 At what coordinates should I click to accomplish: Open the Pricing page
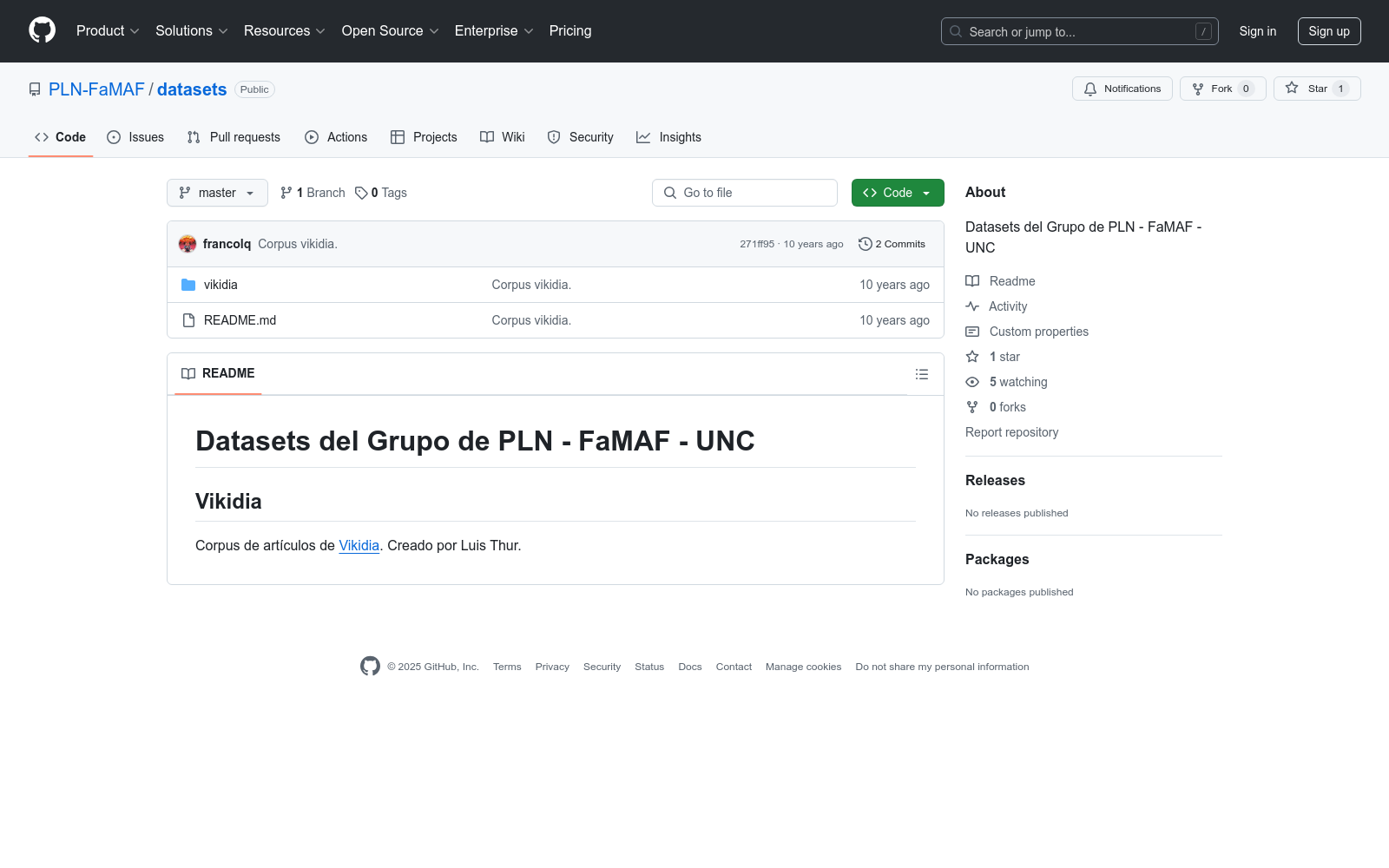pos(570,30)
